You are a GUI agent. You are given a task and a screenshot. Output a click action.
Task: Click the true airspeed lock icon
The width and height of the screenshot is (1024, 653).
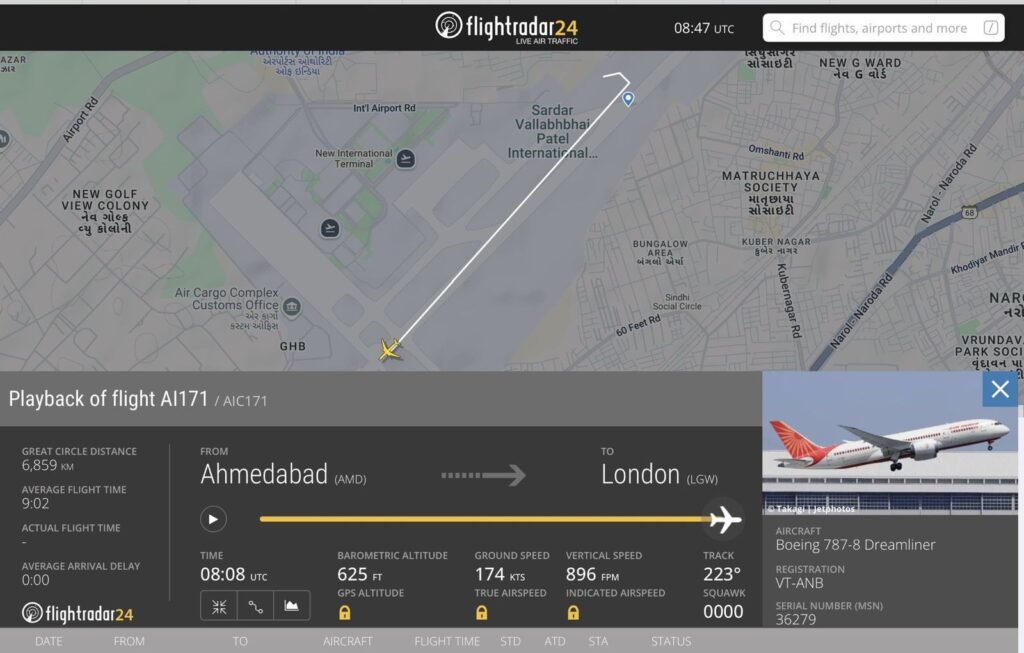point(481,612)
